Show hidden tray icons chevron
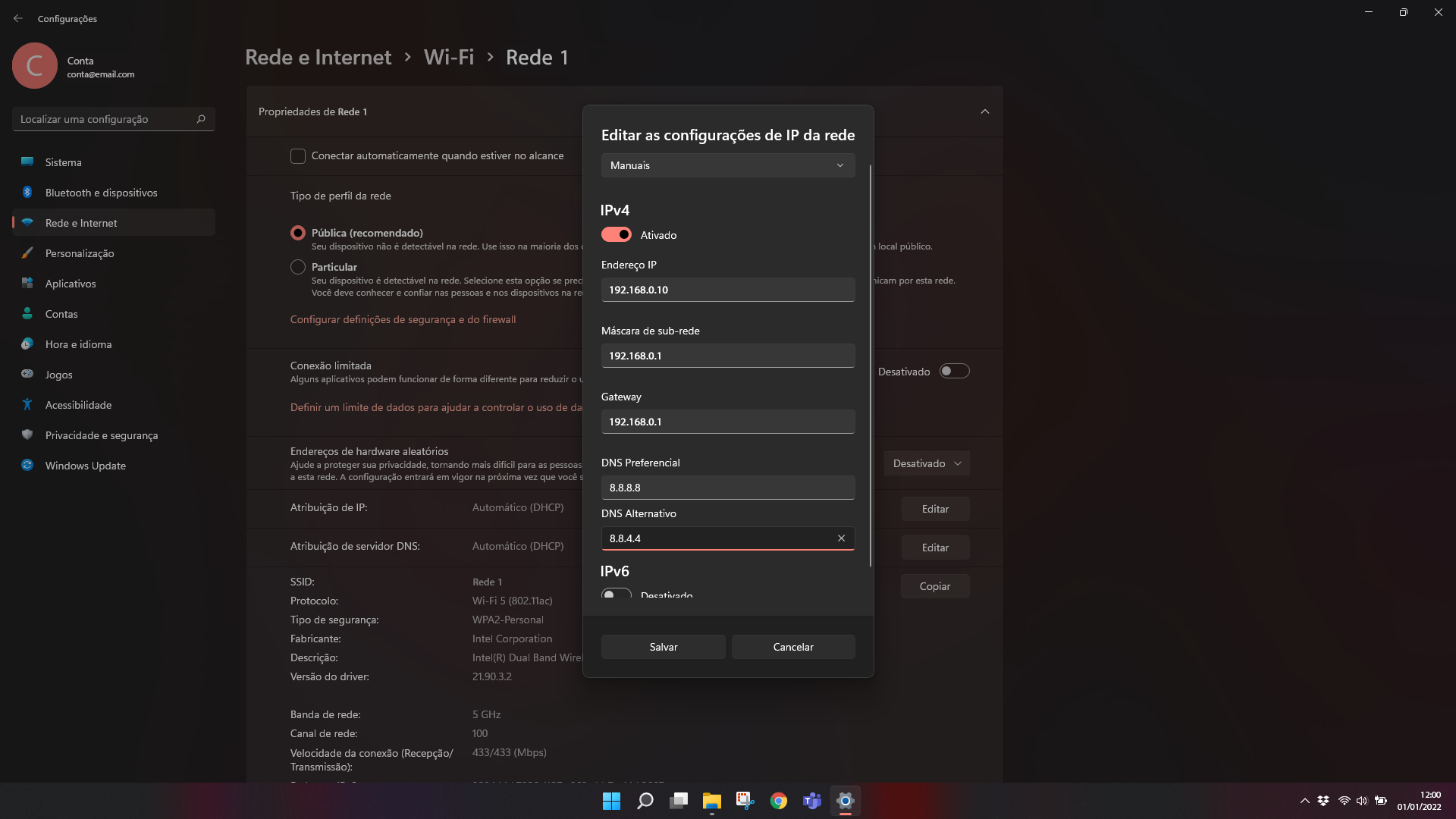Screen dimensions: 1456x819 tap(1304, 801)
